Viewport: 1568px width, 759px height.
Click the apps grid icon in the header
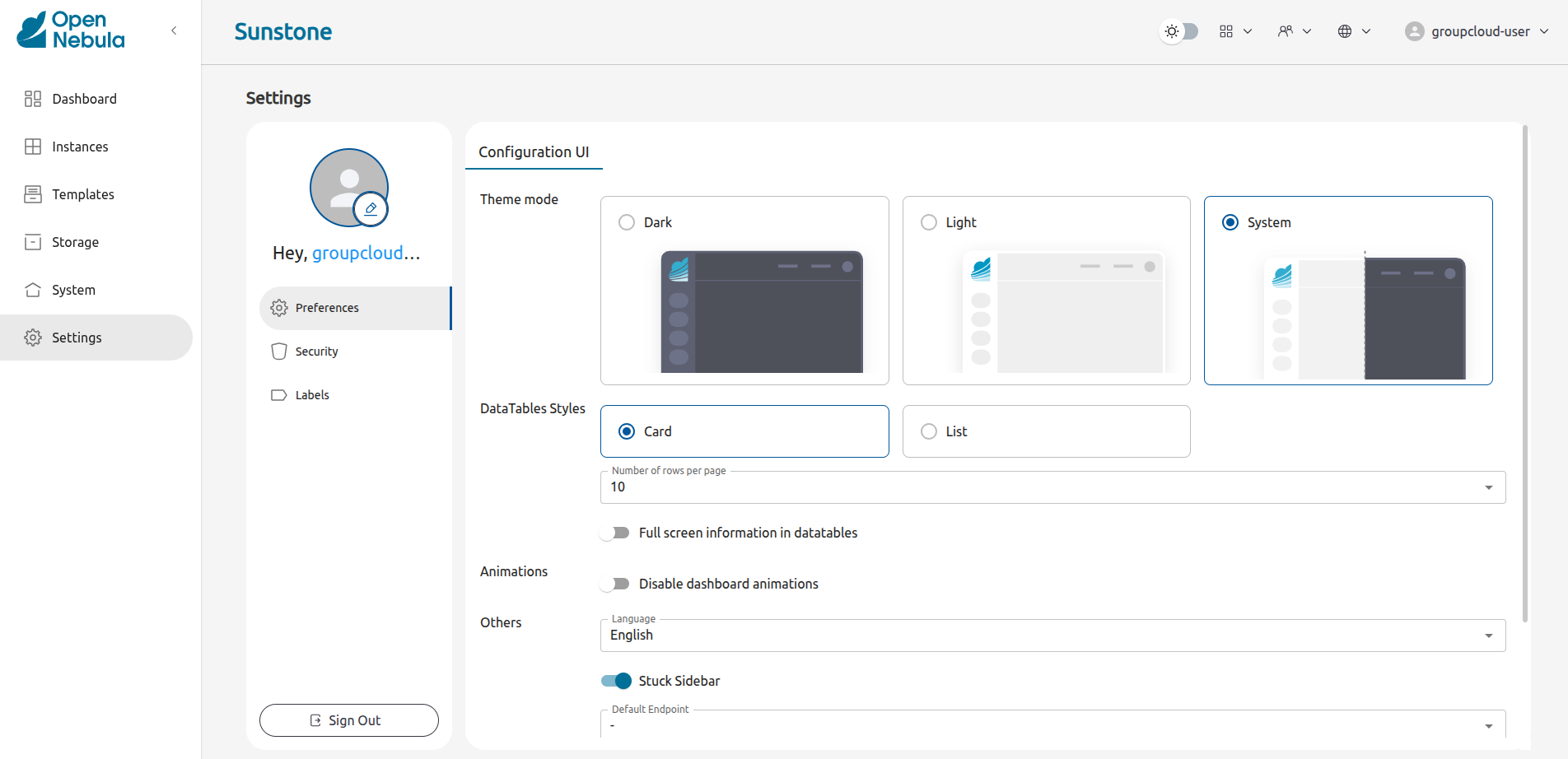click(x=1226, y=30)
